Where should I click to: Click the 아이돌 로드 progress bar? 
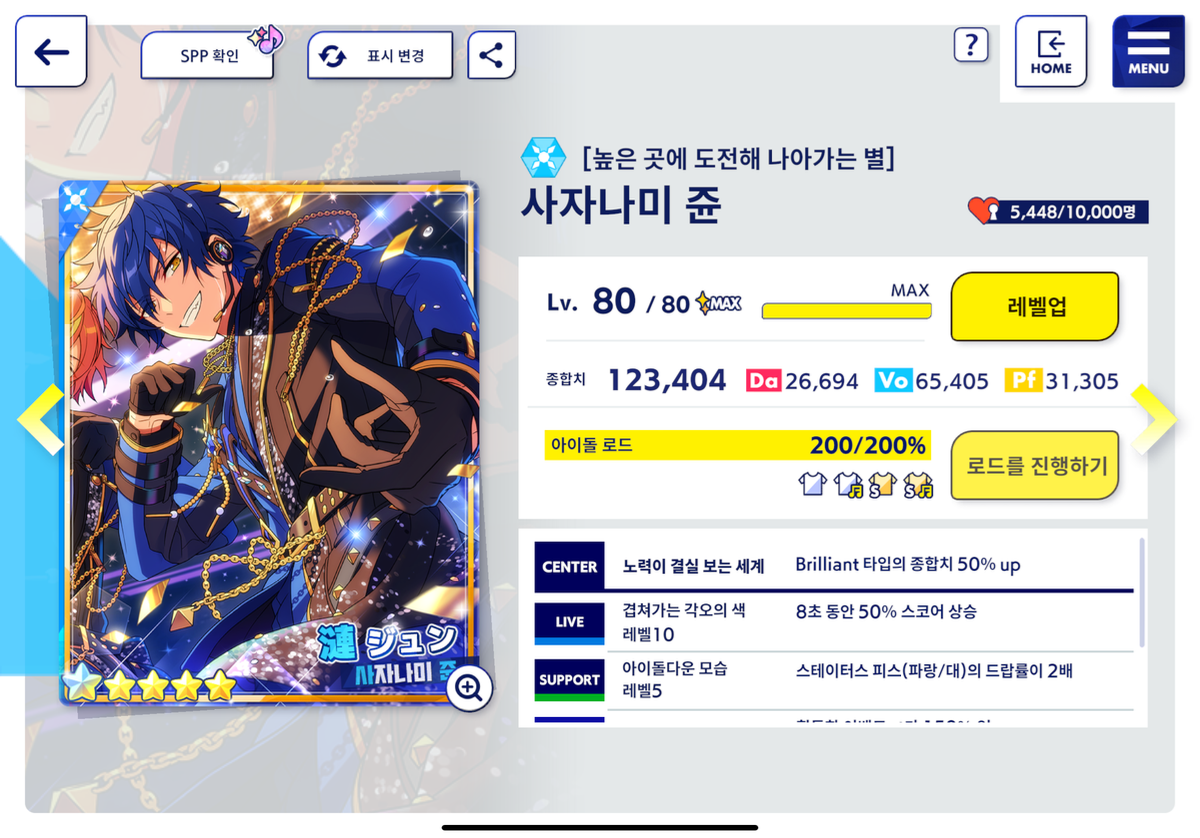click(738, 445)
